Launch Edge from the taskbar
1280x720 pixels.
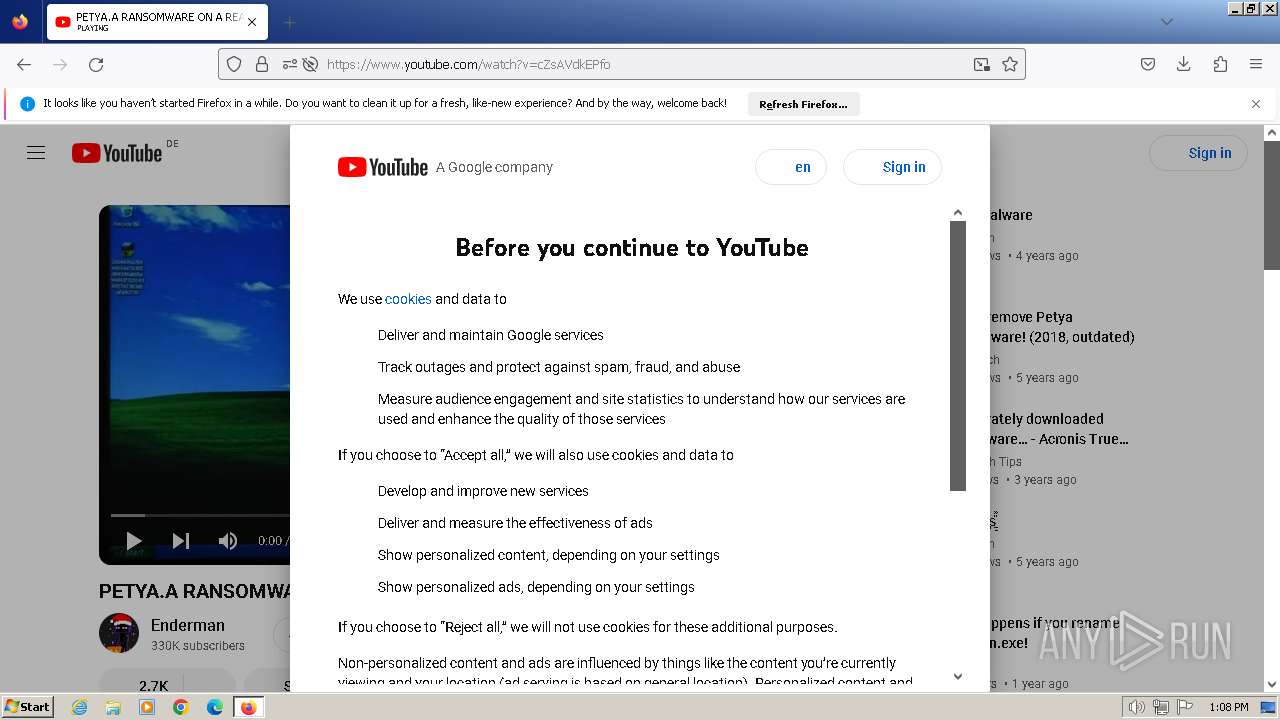[215, 707]
